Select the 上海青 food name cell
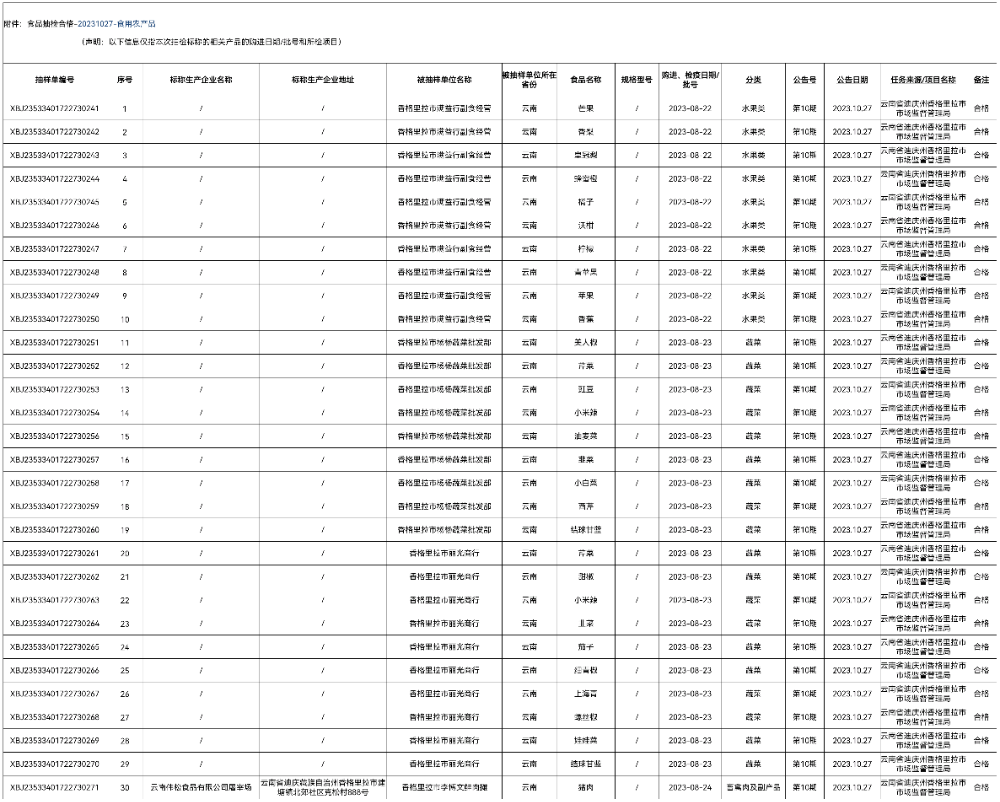The image size is (1000, 802). point(586,694)
